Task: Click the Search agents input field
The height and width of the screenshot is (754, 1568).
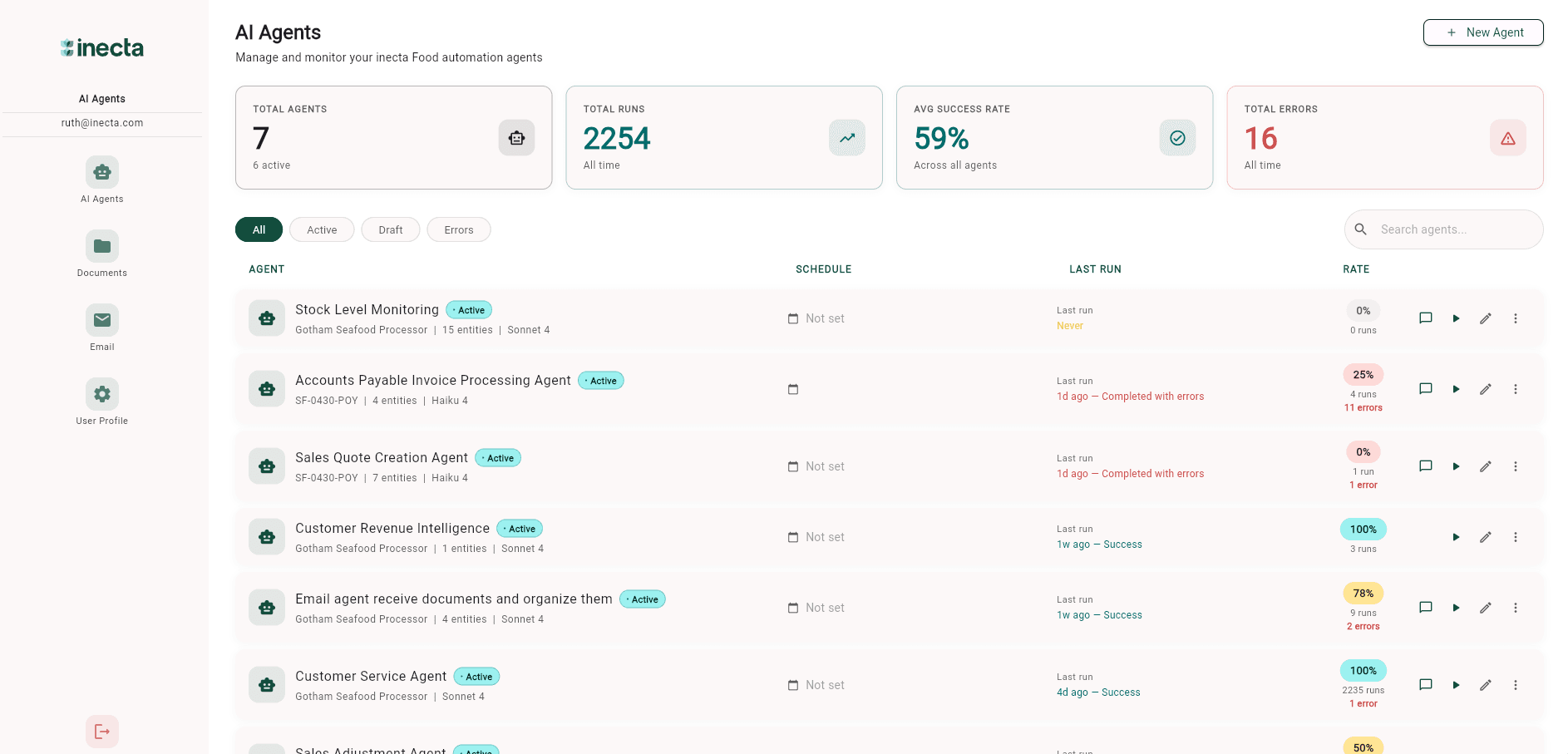Action: (x=1444, y=229)
